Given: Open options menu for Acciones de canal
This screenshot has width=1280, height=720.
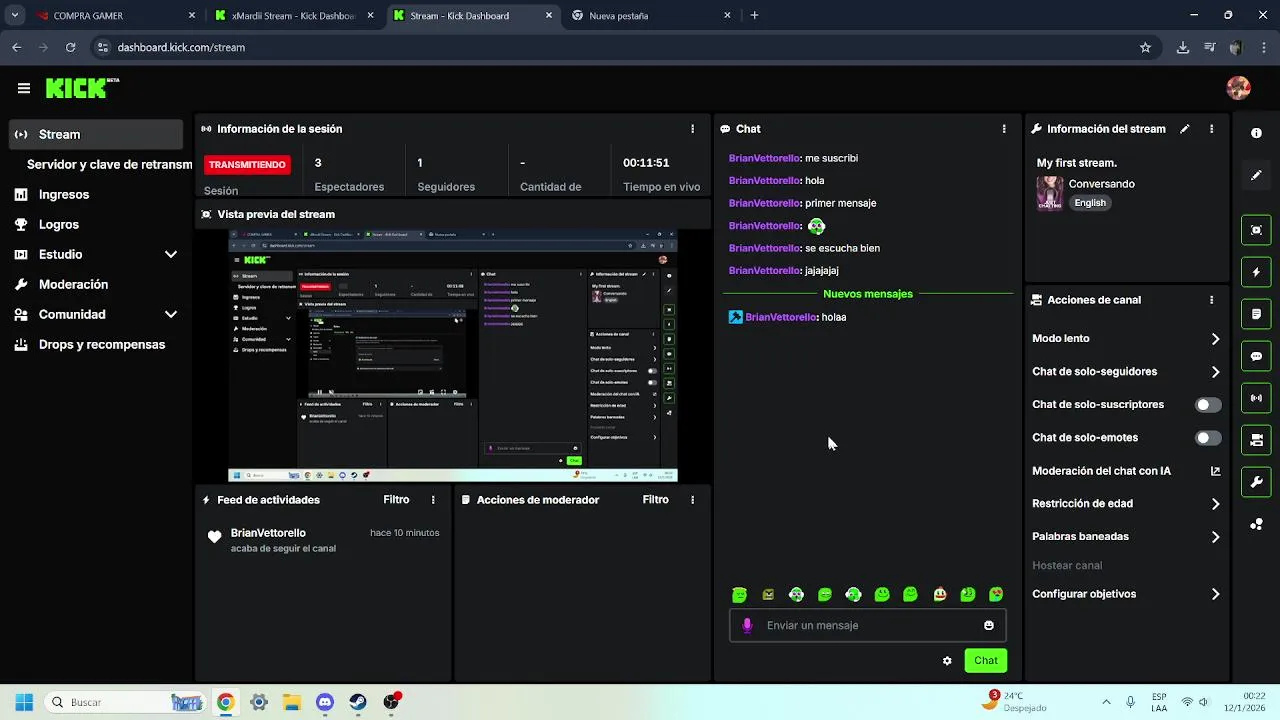Looking at the screenshot, I should click(1211, 300).
